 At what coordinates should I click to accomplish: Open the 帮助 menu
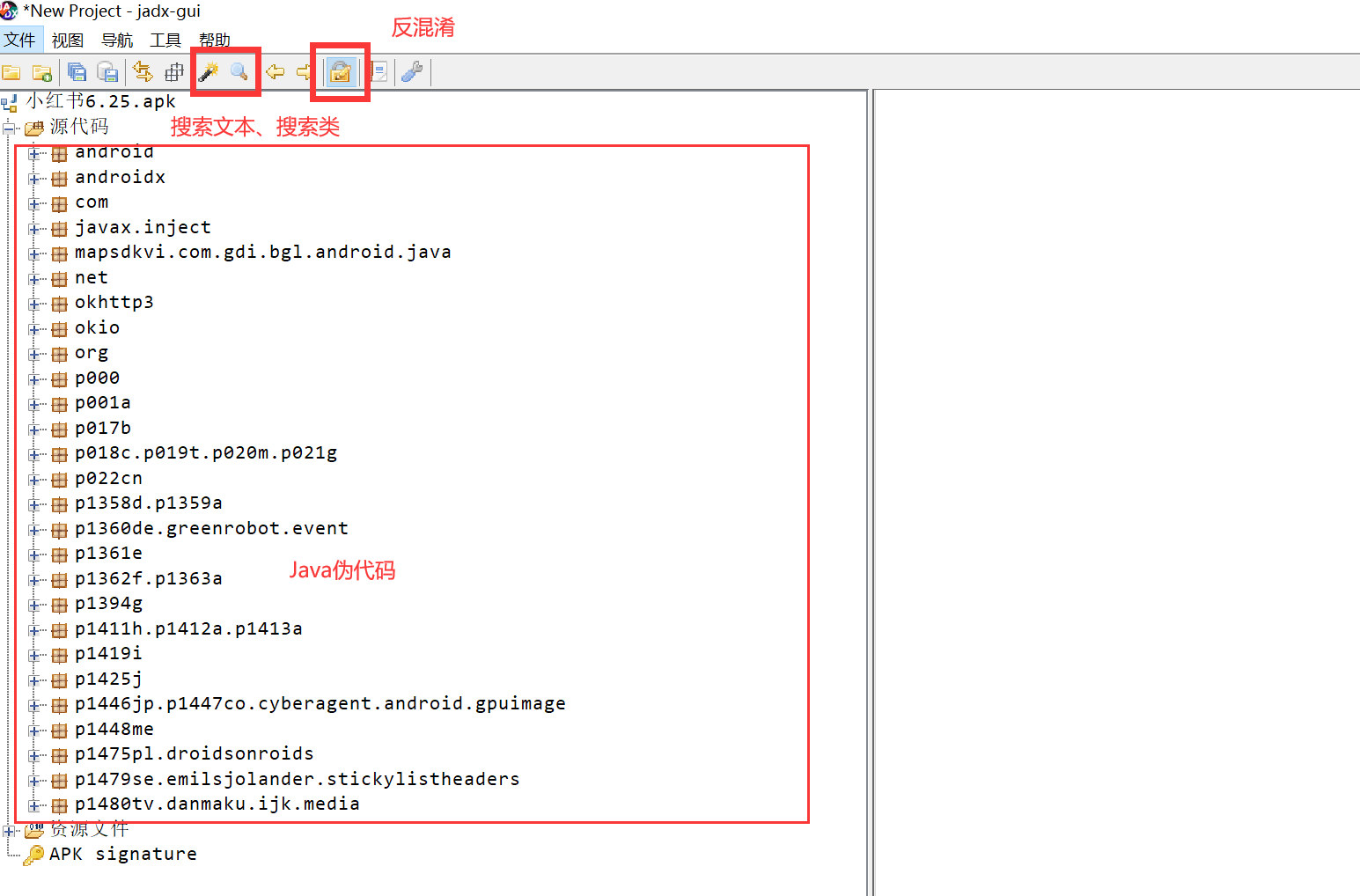pos(215,40)
